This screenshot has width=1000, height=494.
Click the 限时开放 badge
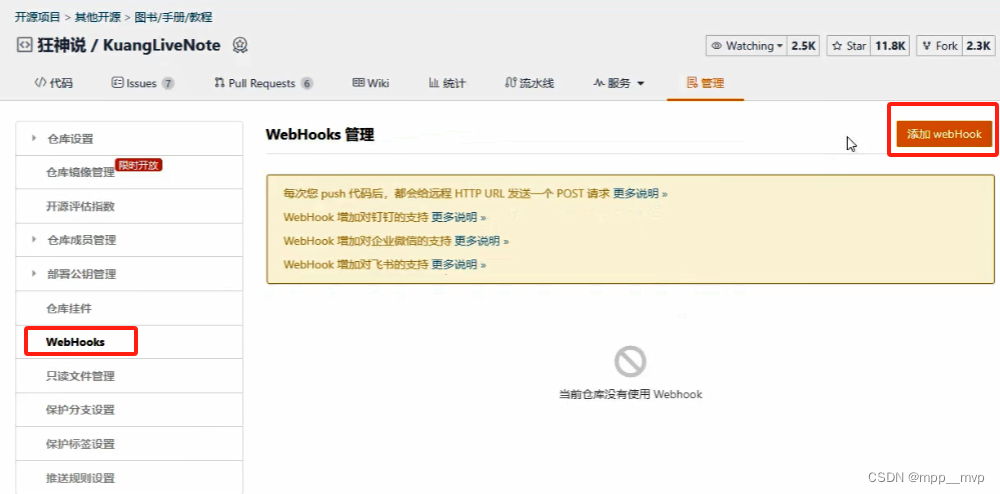[x=139, y=165]
